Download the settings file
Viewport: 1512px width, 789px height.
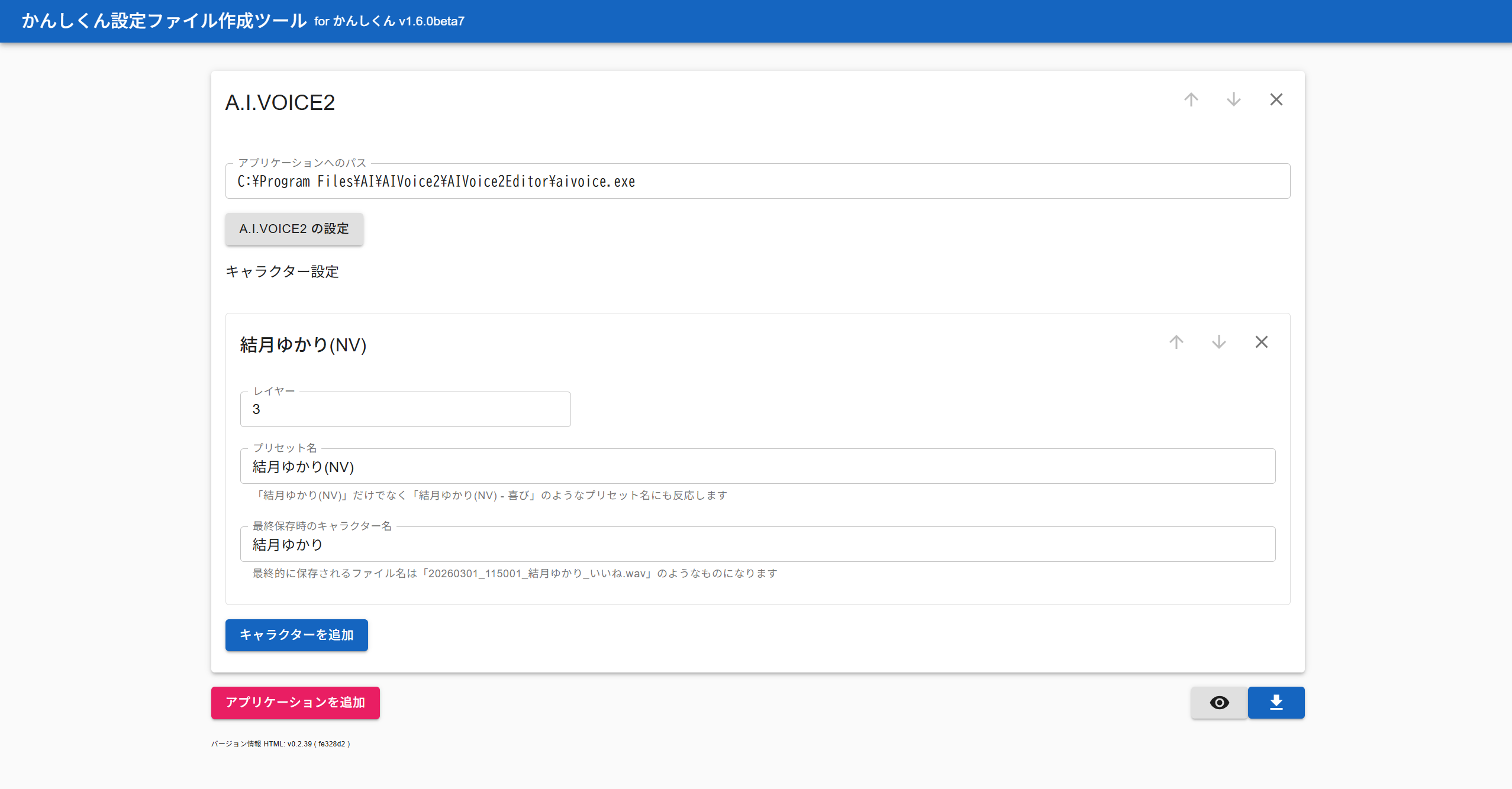[x=1276, y=703]
